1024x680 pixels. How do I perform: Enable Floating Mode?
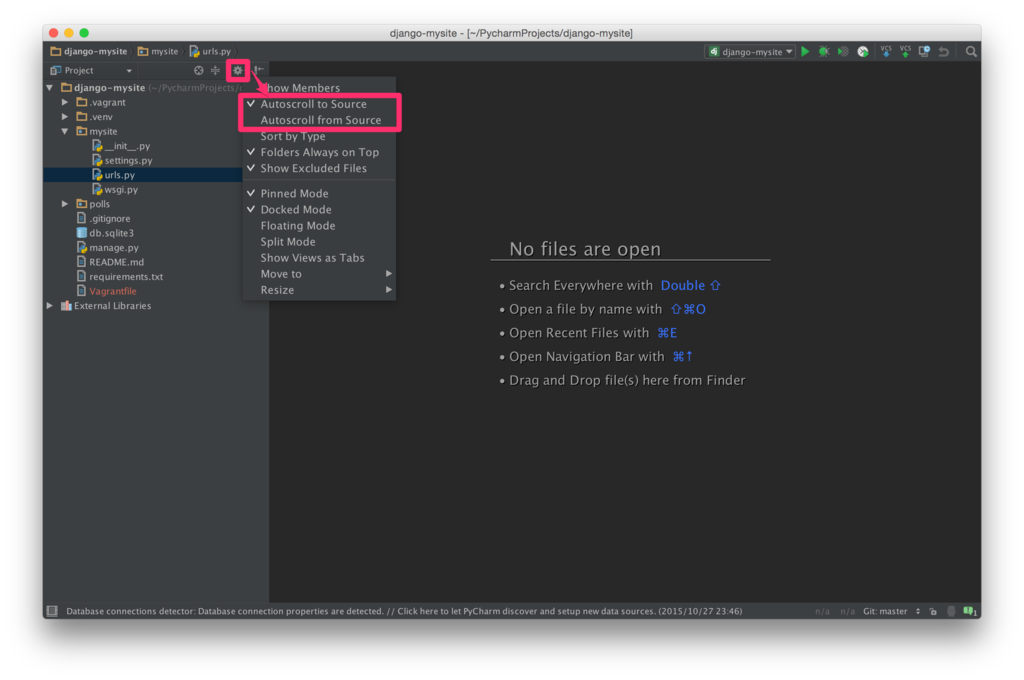tap(319, 225)
